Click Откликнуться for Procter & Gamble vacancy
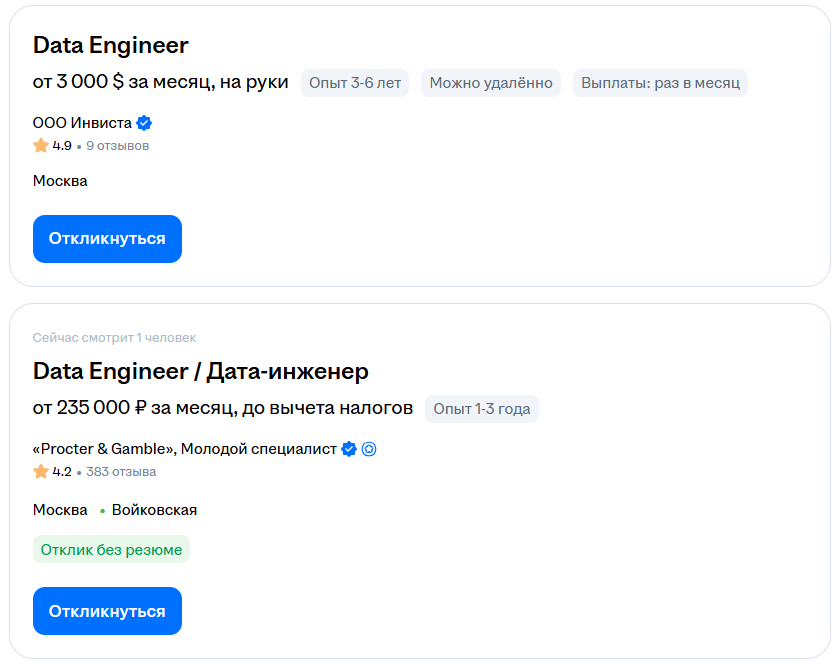Viewport: 839px width, 667px height. point(107,611)
